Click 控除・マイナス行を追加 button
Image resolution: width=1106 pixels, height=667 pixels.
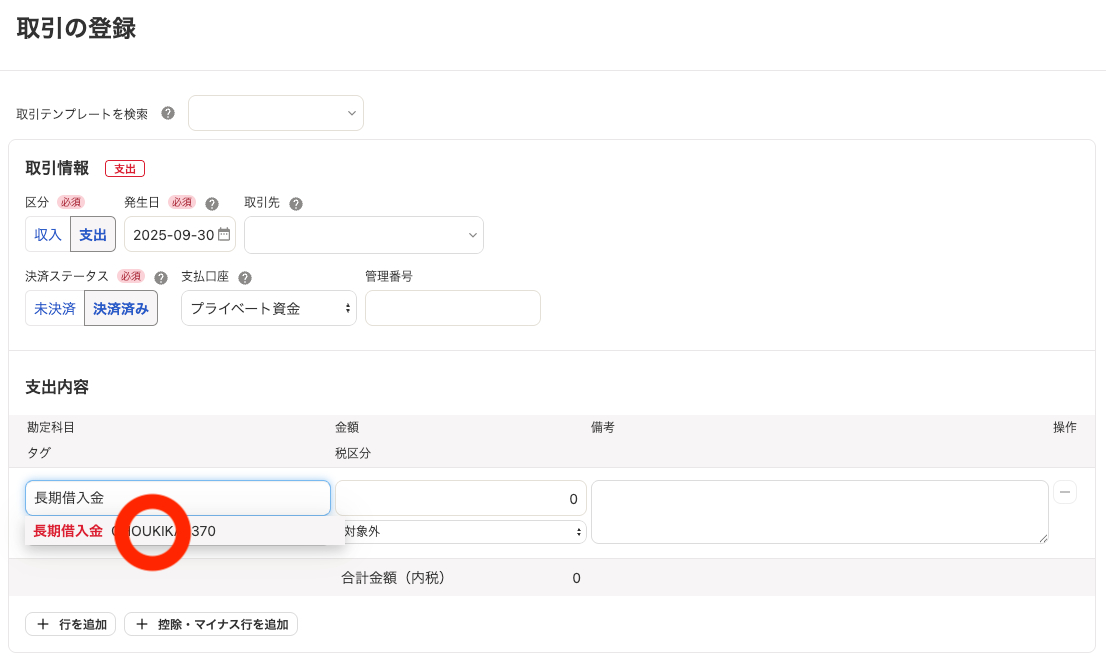point(211,624)
